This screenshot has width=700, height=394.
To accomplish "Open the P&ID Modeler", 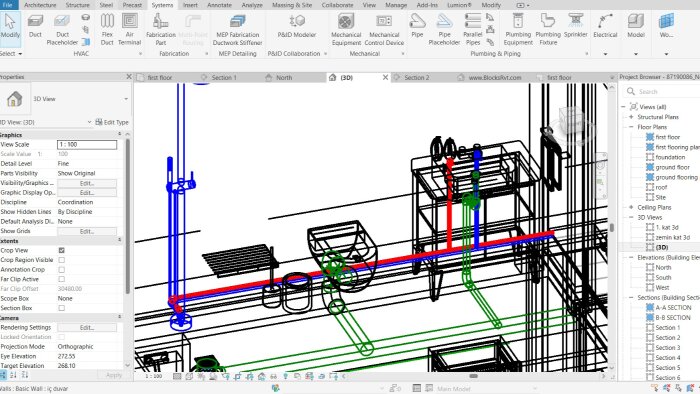I will [x=297, y=26].
